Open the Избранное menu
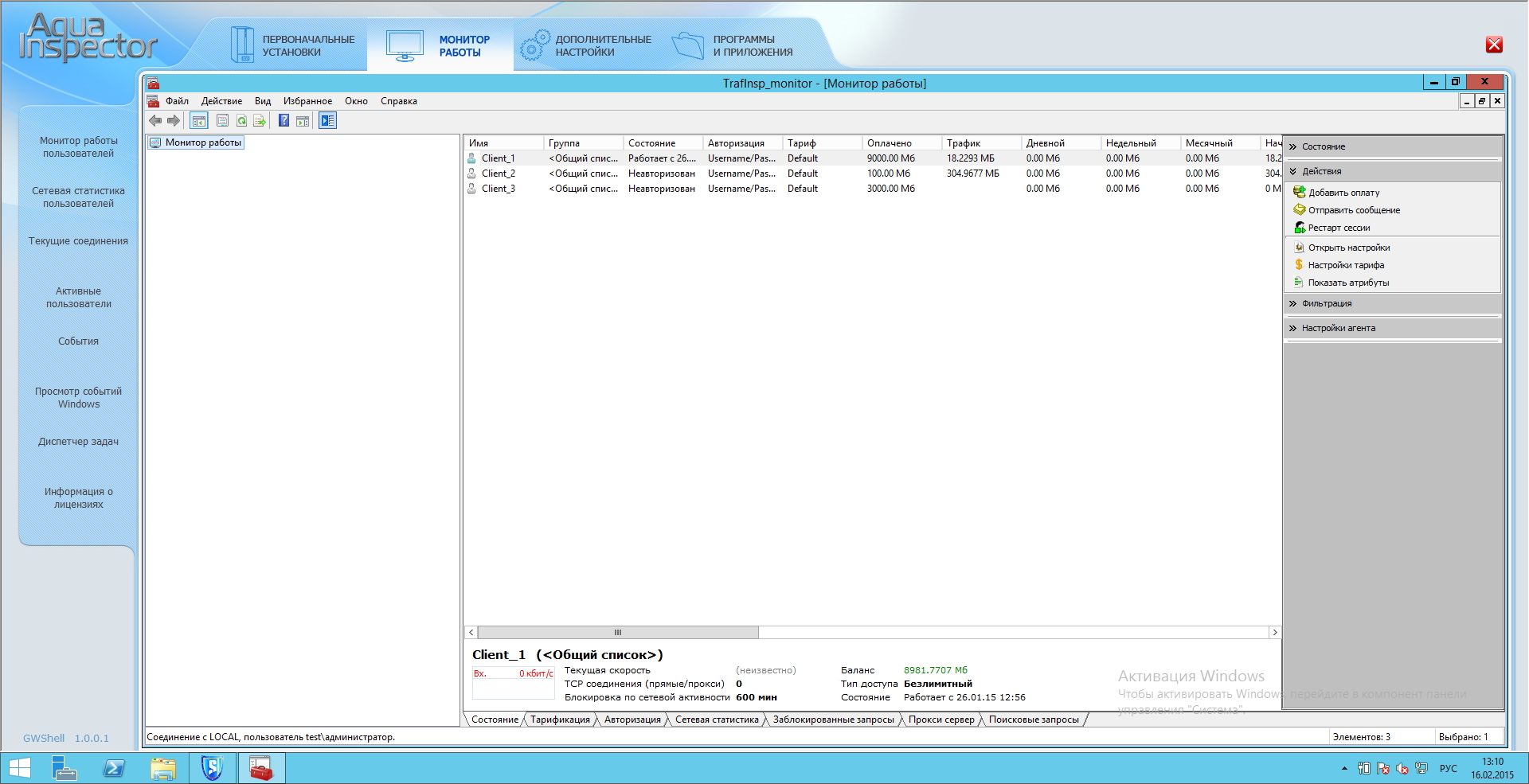1529x784 pixels. [x=307, y=101]
